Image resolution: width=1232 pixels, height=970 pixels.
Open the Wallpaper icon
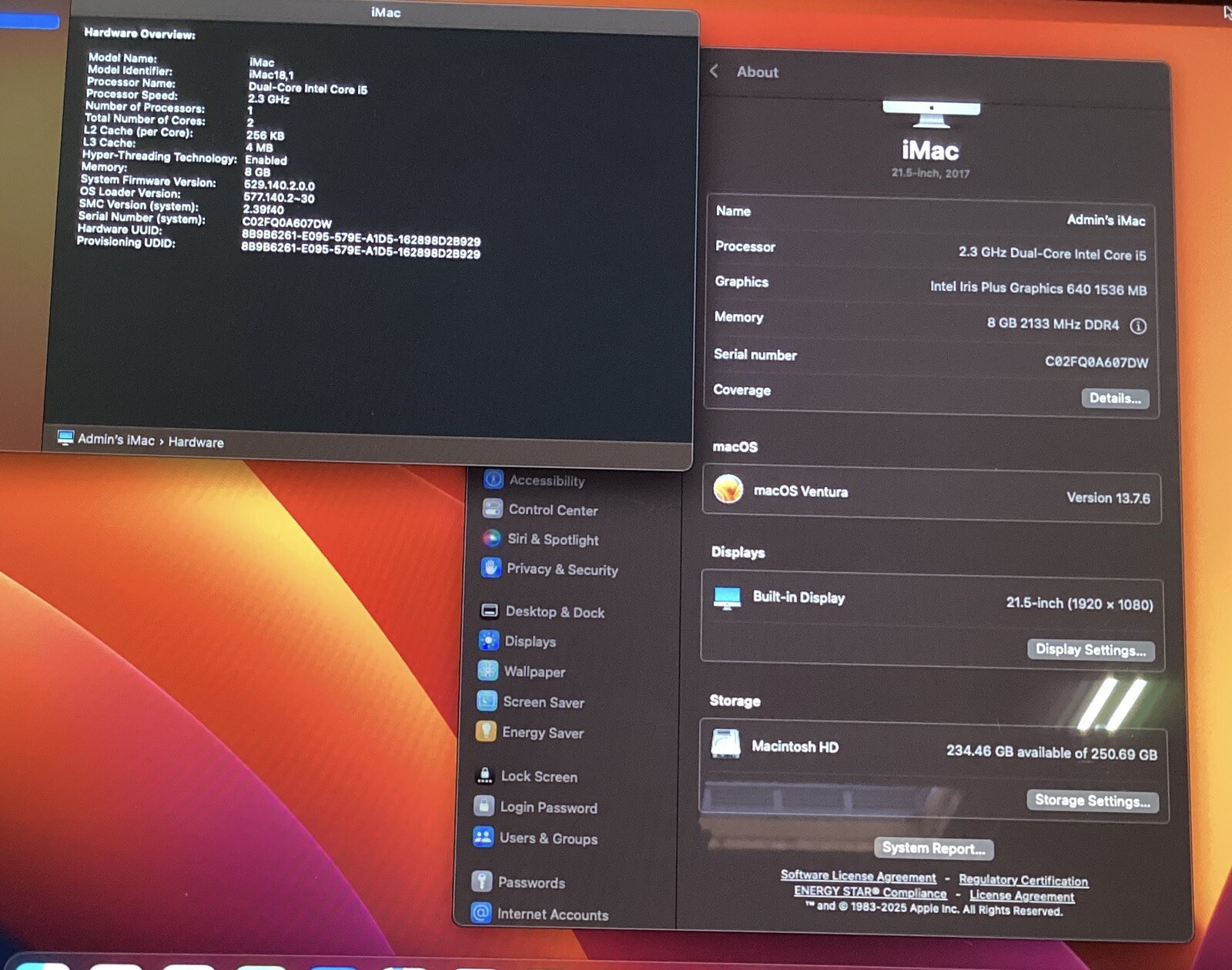pos(487,671)
